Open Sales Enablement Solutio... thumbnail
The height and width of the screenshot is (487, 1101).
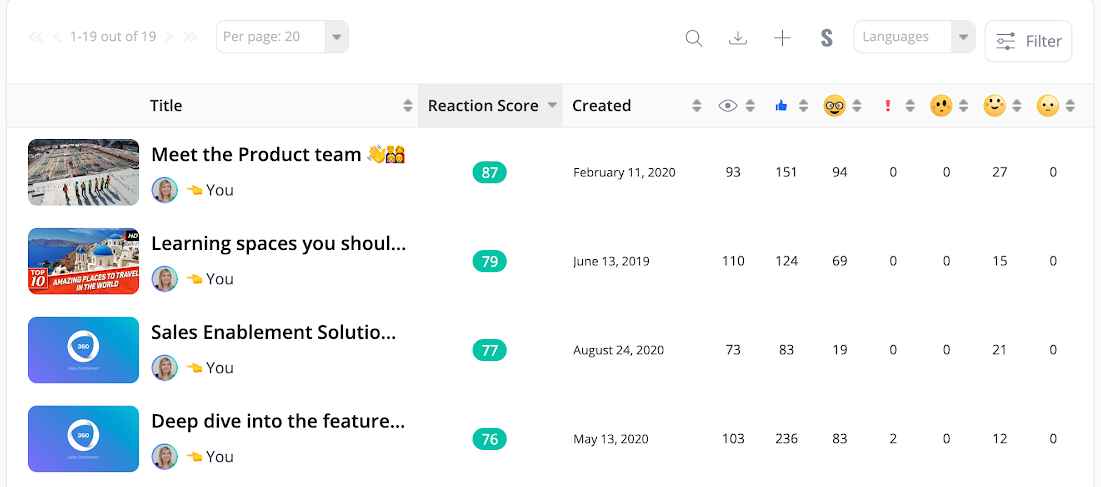(84, 350)
